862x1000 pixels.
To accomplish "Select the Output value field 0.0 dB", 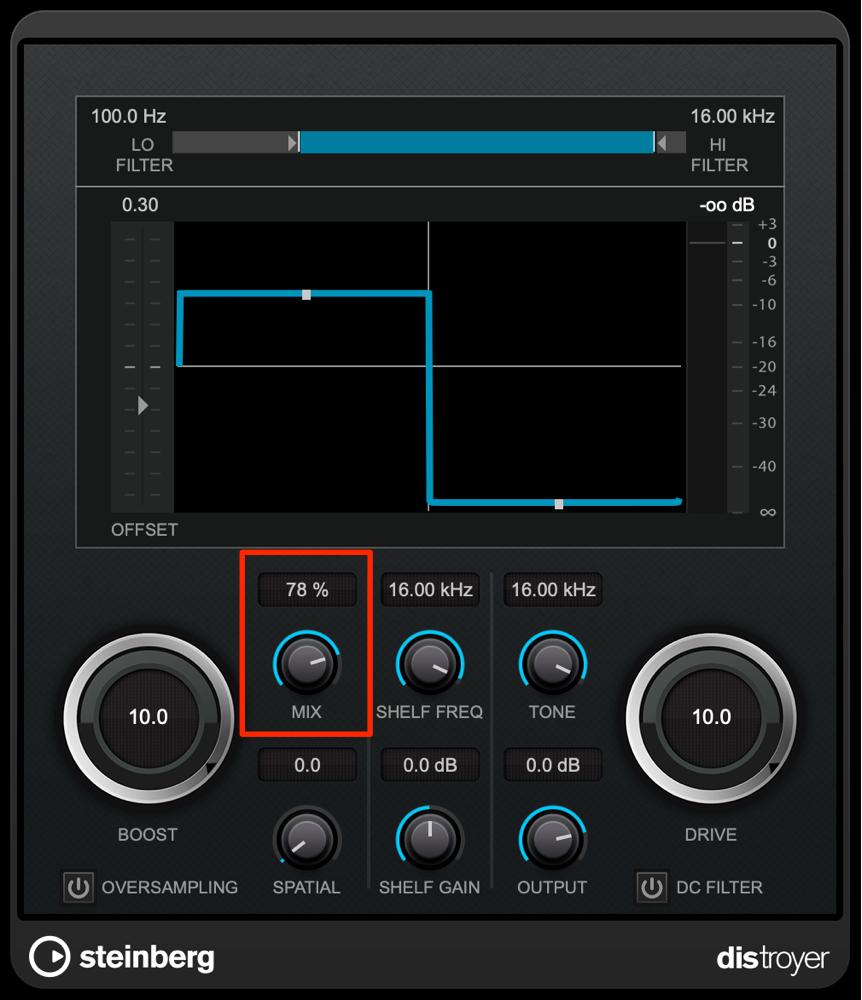I will coord(553,765).
